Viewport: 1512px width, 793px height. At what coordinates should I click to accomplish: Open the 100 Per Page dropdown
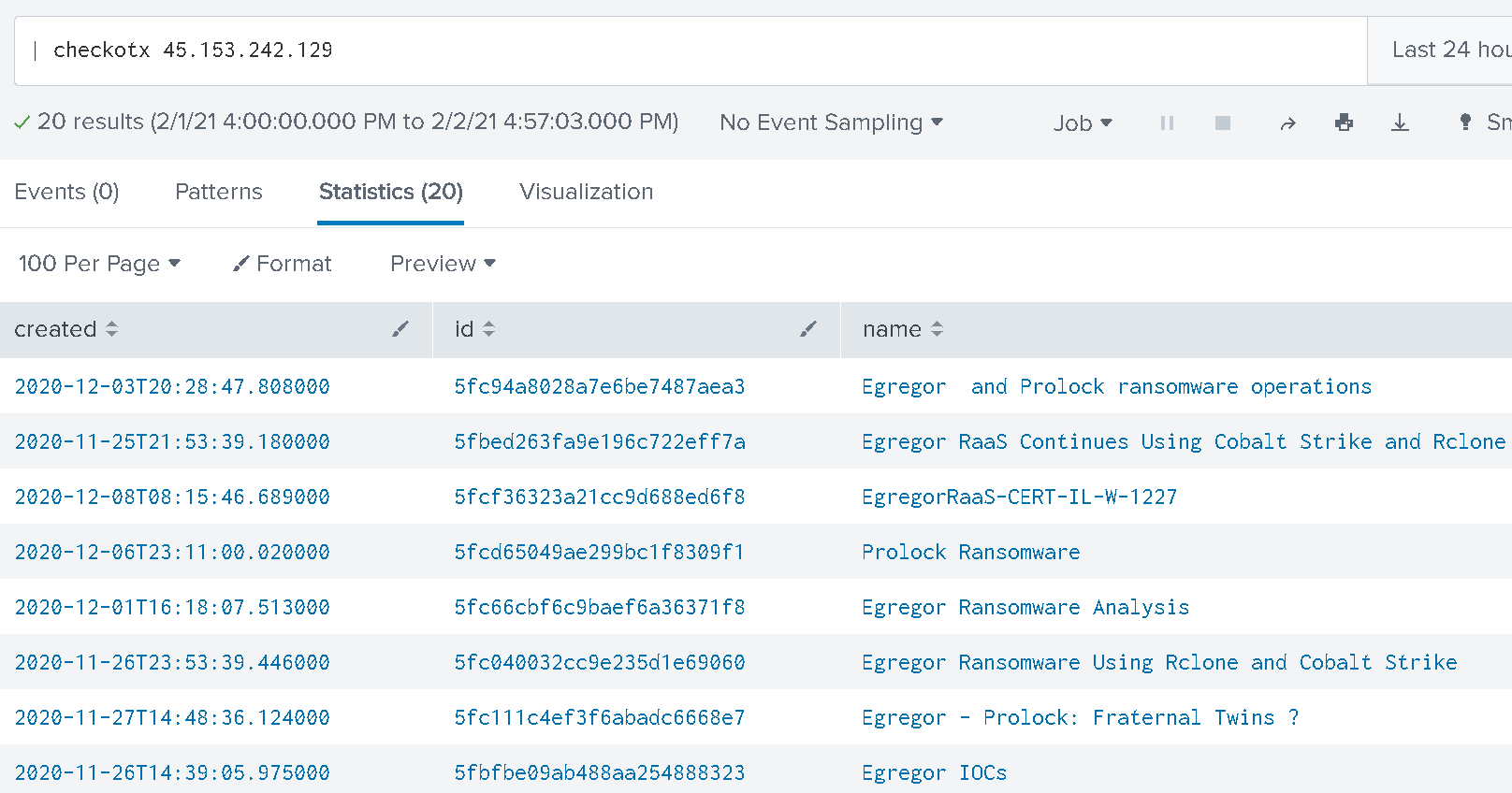[x=99, y=264]
